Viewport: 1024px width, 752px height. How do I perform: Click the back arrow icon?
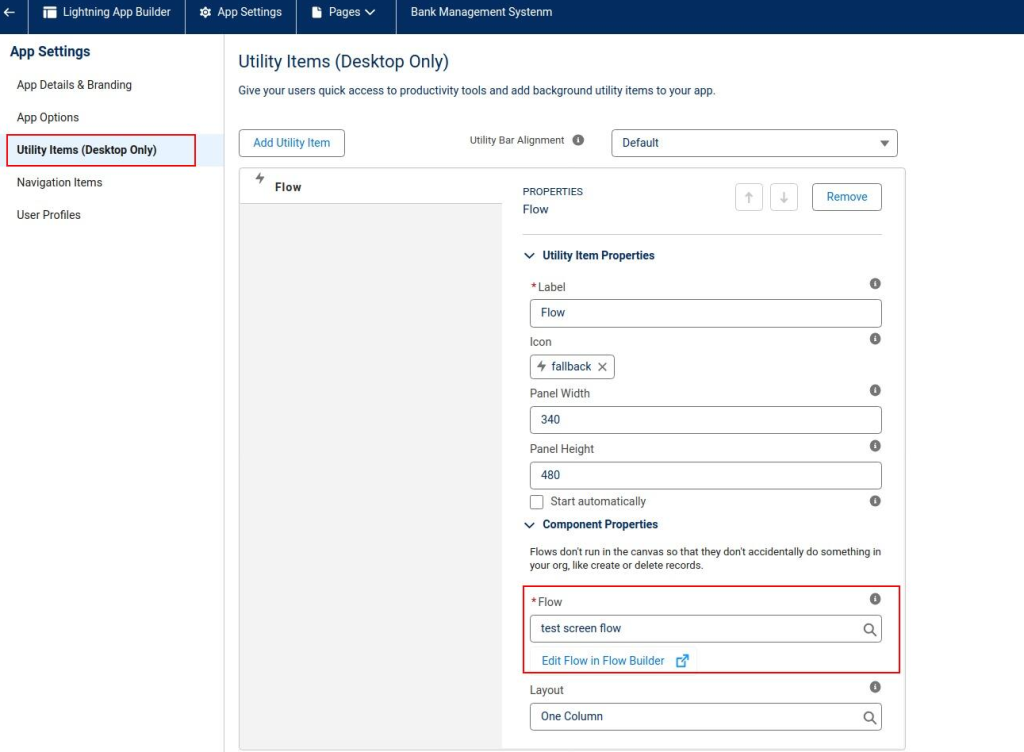tap(9, 12)
